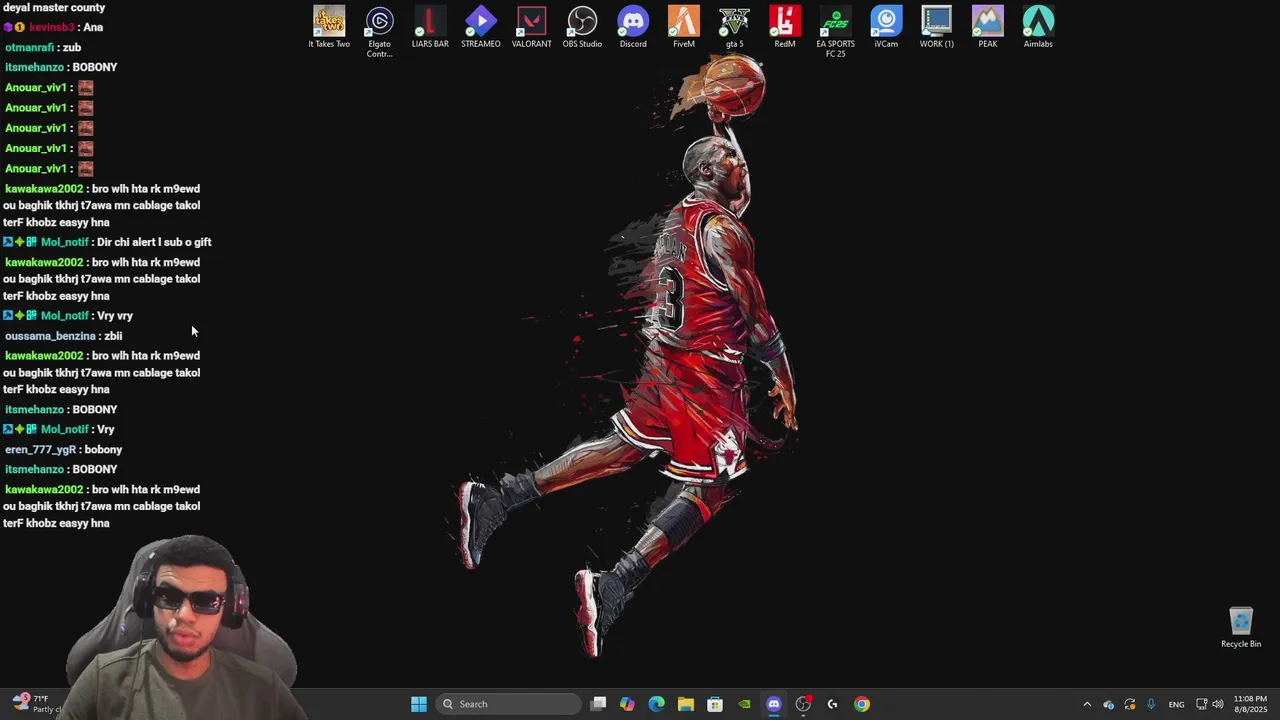Click chat message 'eren_777_ygR : bobony'

point(63,450)
